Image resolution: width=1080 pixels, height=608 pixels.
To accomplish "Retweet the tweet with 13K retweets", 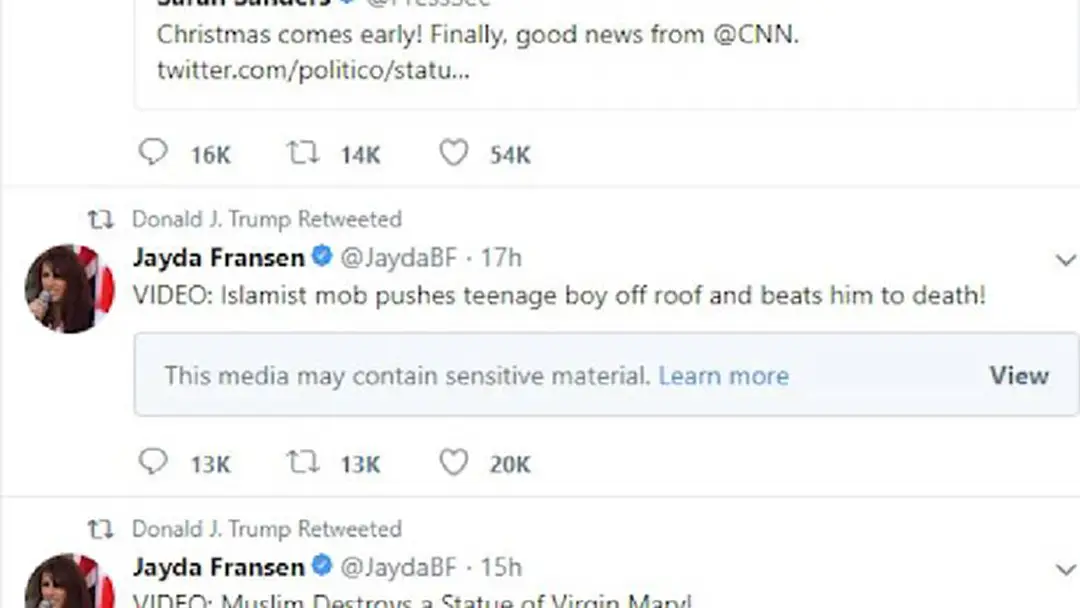I will pos(303,462).
